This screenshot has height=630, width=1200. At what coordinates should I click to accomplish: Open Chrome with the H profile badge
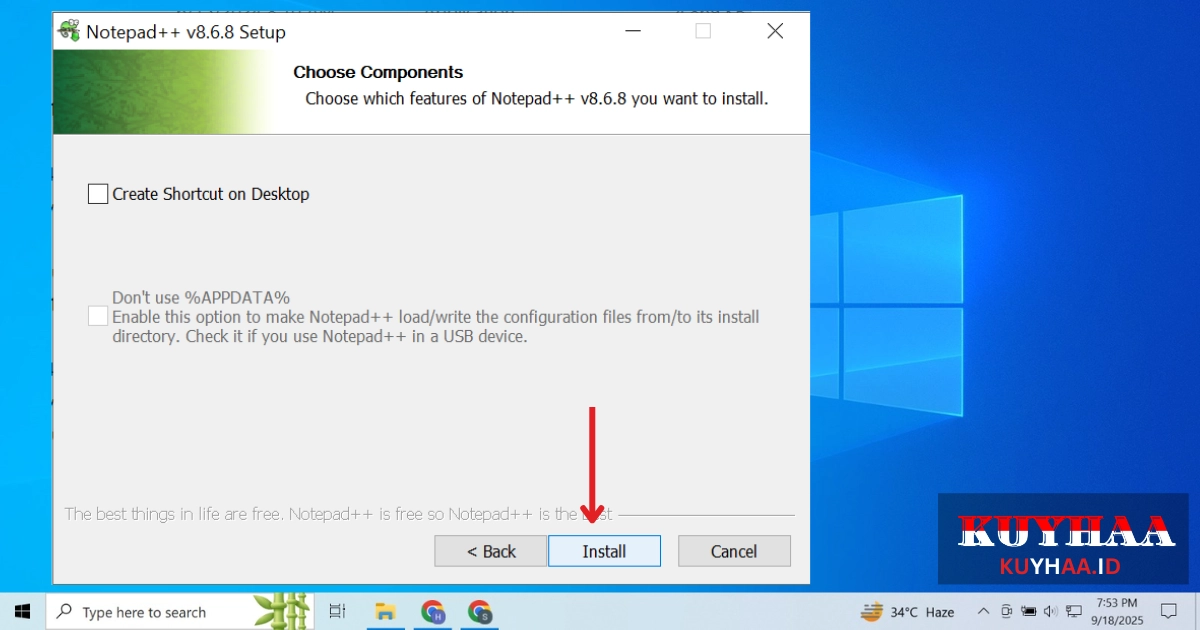433,611
